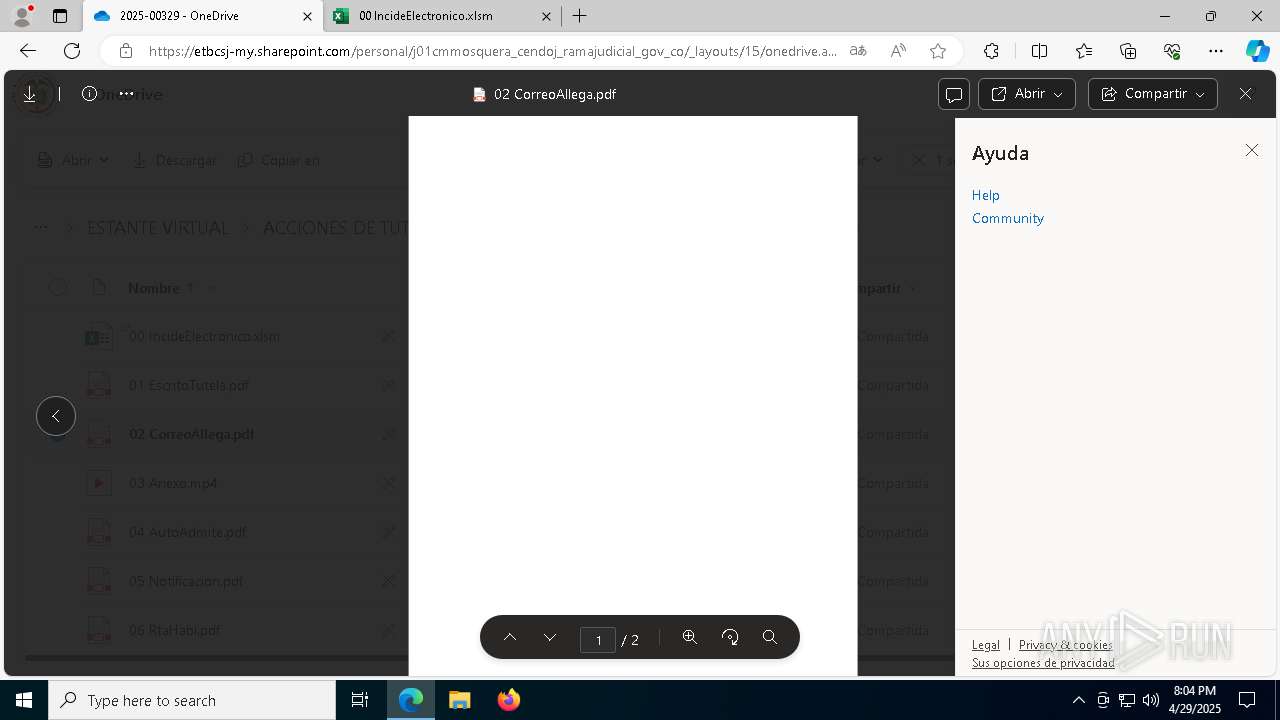Open File Explorer from taskbar
Viewport: 1280px width, 720px height.
click(459, 700)
